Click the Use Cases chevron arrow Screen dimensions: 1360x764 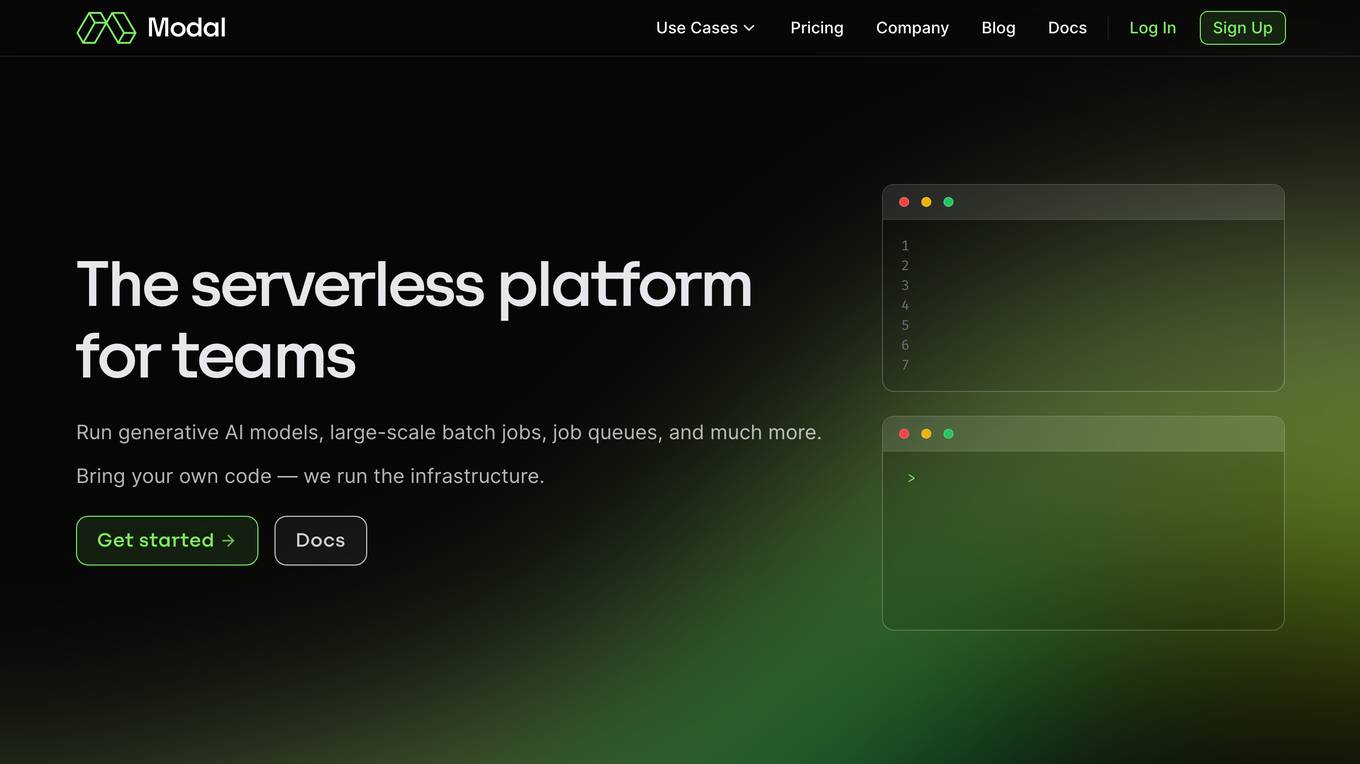pyautogui.click(x=749, y=28)
